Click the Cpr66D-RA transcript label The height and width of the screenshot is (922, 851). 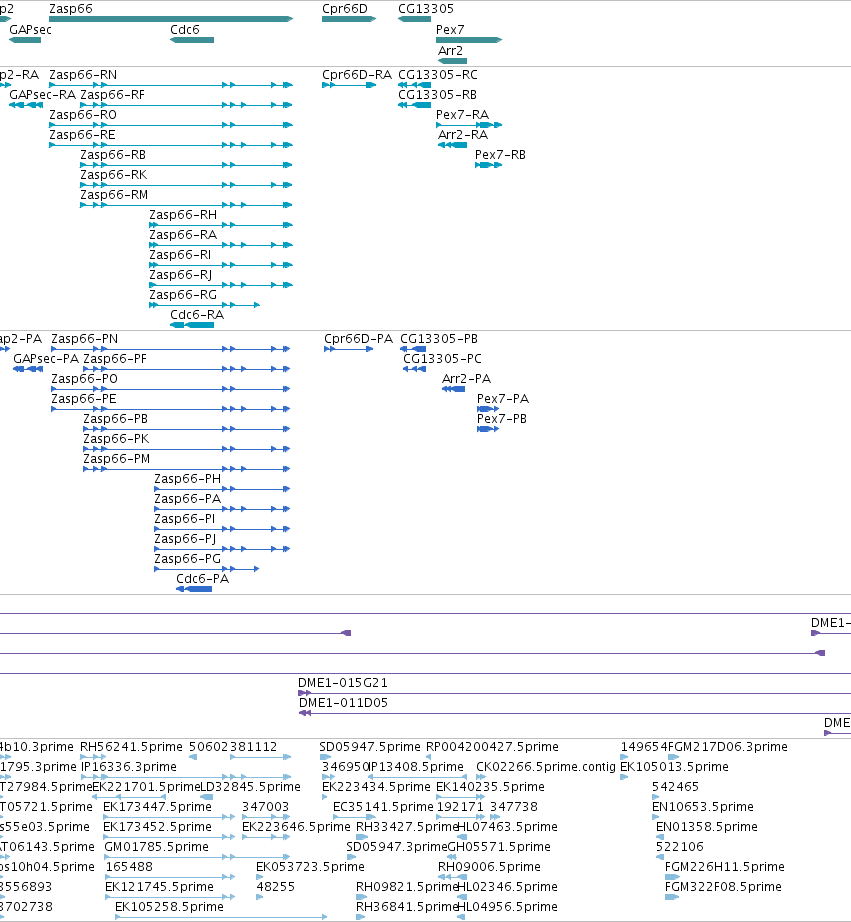[x=357, y=75]
